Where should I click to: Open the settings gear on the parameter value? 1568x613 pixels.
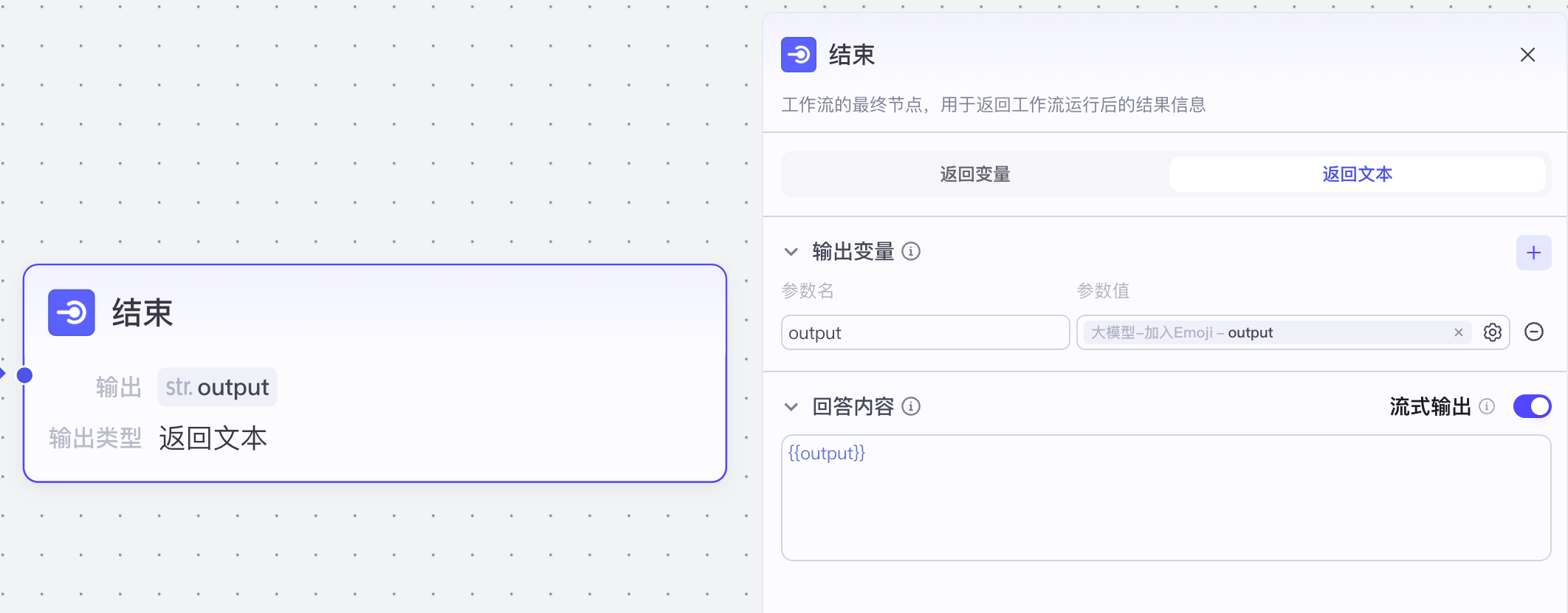tap(1493, 332)
